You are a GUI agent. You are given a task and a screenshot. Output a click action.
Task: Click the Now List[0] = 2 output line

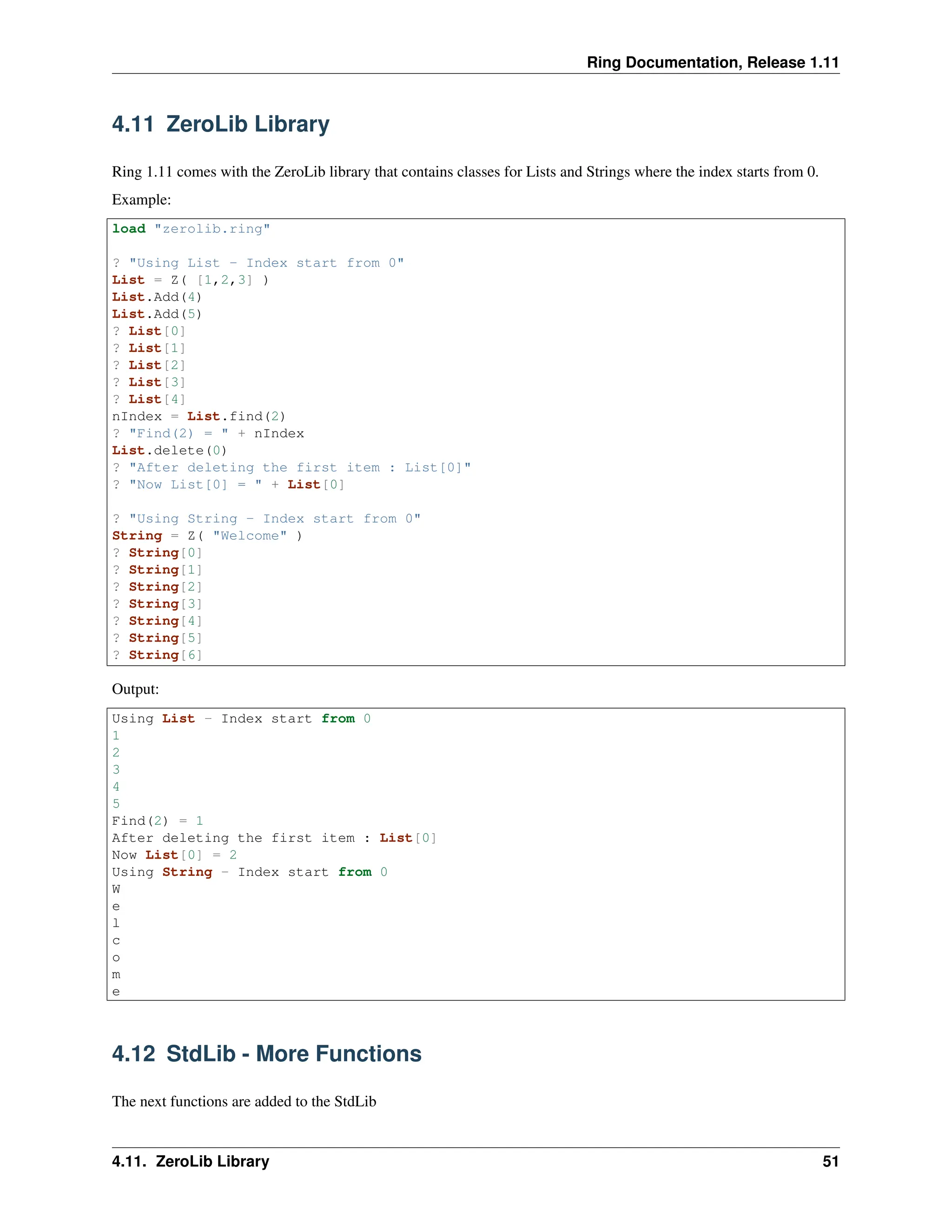[174, 854]
